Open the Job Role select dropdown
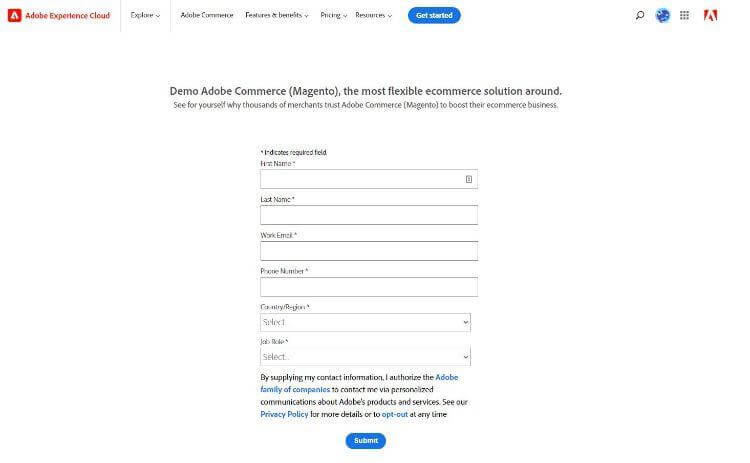 click(365, 357)
